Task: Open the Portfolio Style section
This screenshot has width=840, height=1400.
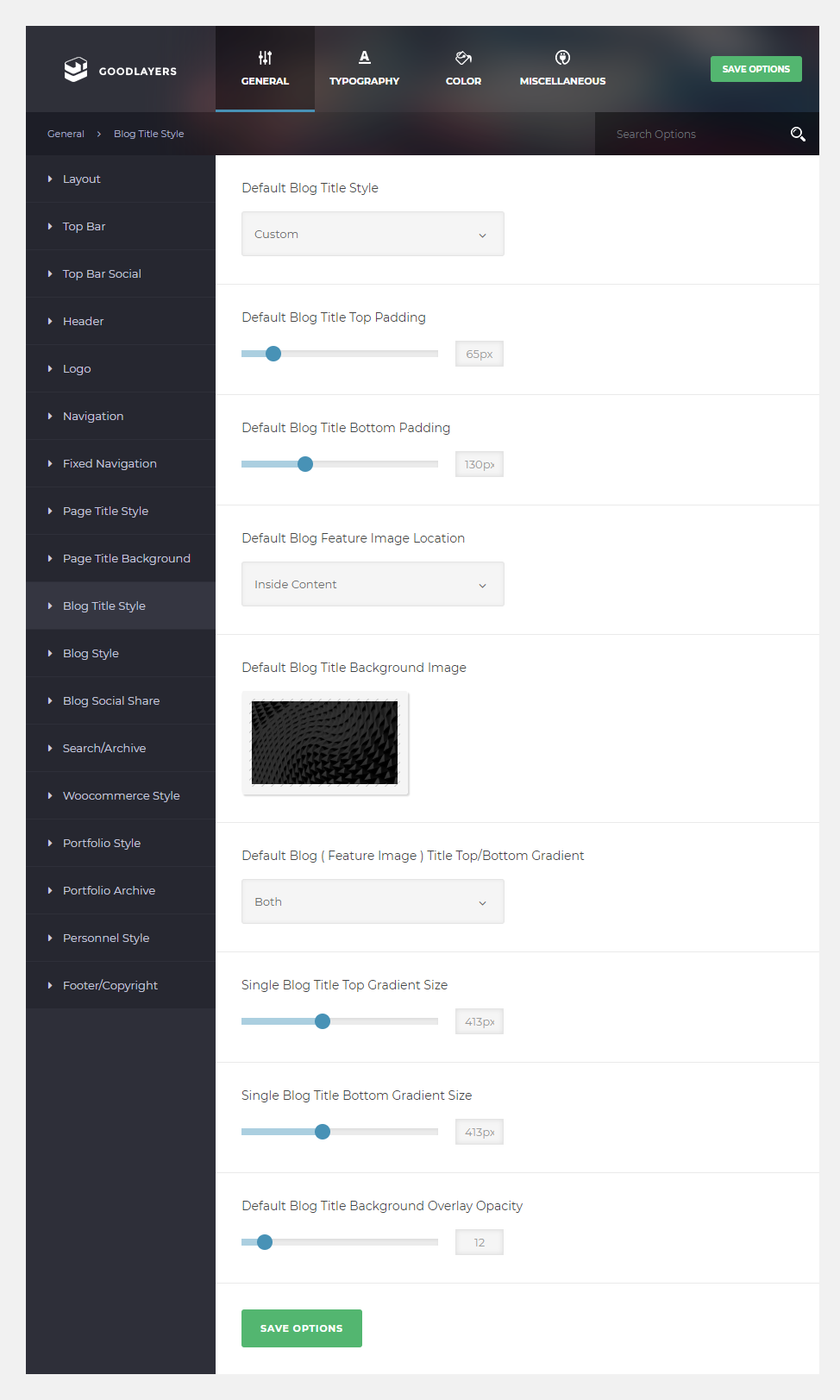Action: (x=121, y=843)
